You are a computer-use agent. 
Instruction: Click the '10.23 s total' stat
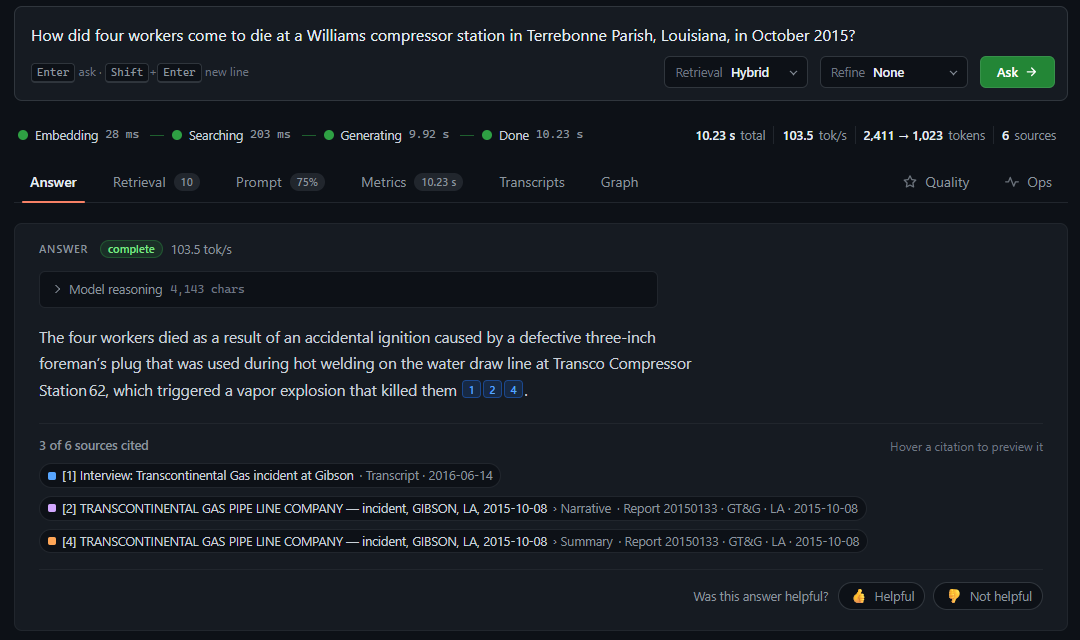(x=730, y=136)
